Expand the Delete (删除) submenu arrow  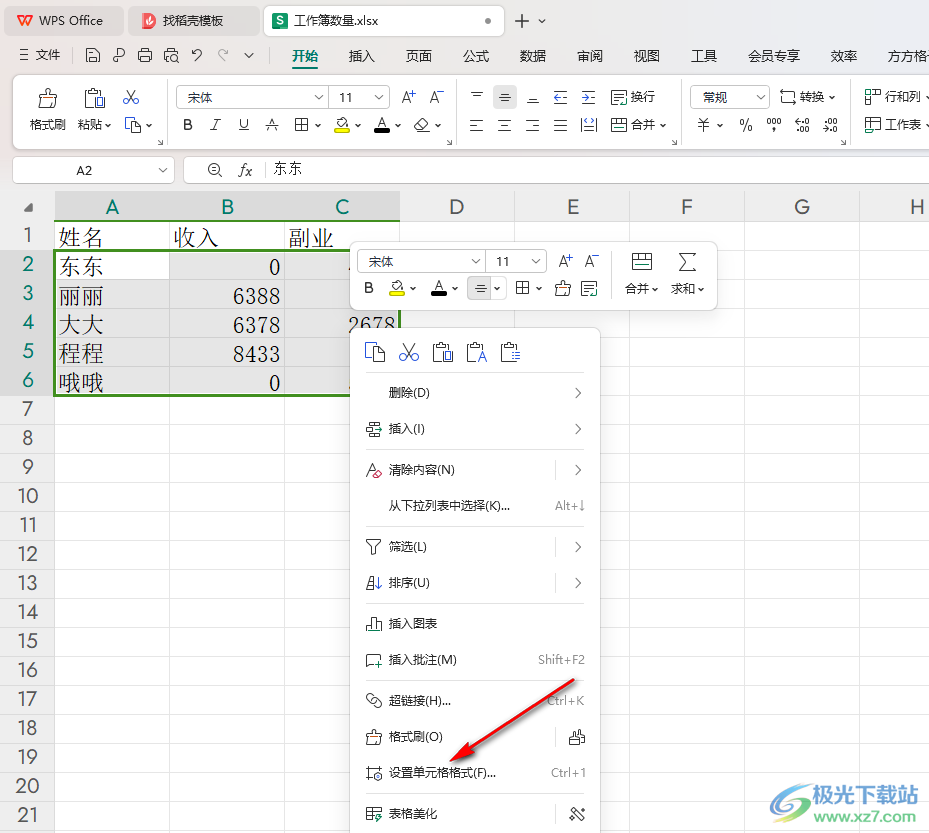tap(578, 393)
